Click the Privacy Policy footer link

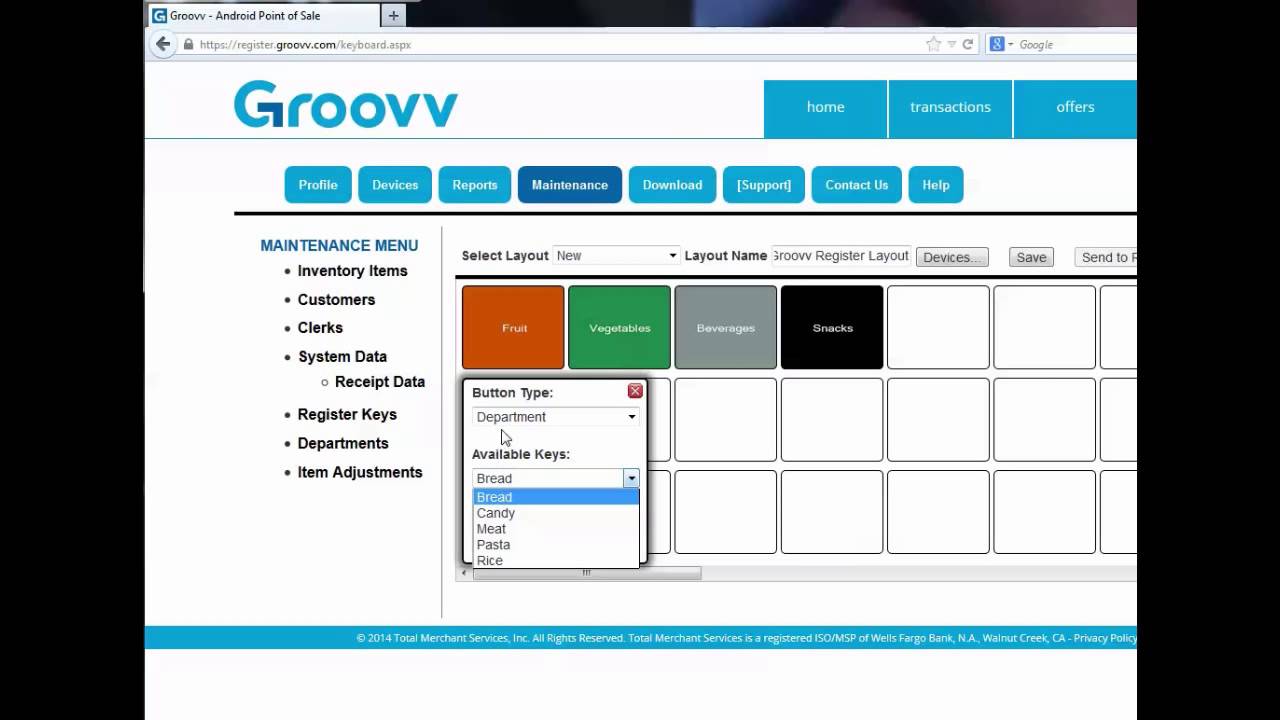coord(1105,638)
